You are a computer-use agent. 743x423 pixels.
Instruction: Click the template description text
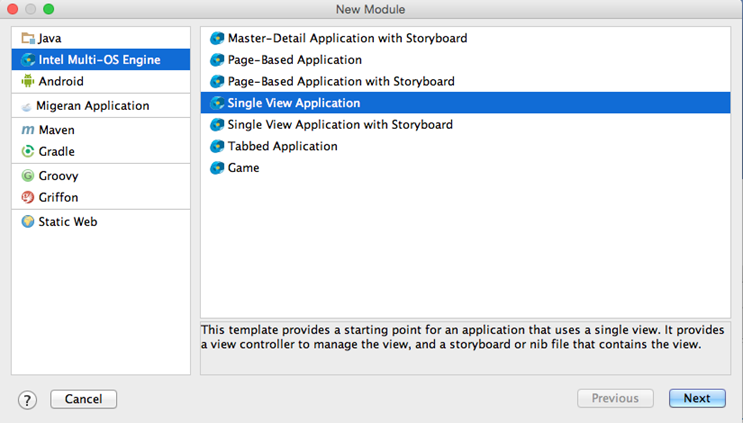462,337
